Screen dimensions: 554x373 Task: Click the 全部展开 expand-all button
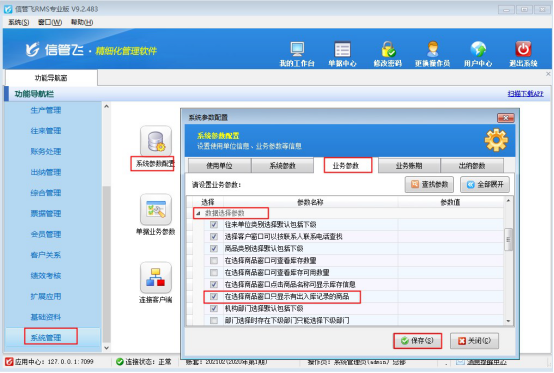point(485,185)
